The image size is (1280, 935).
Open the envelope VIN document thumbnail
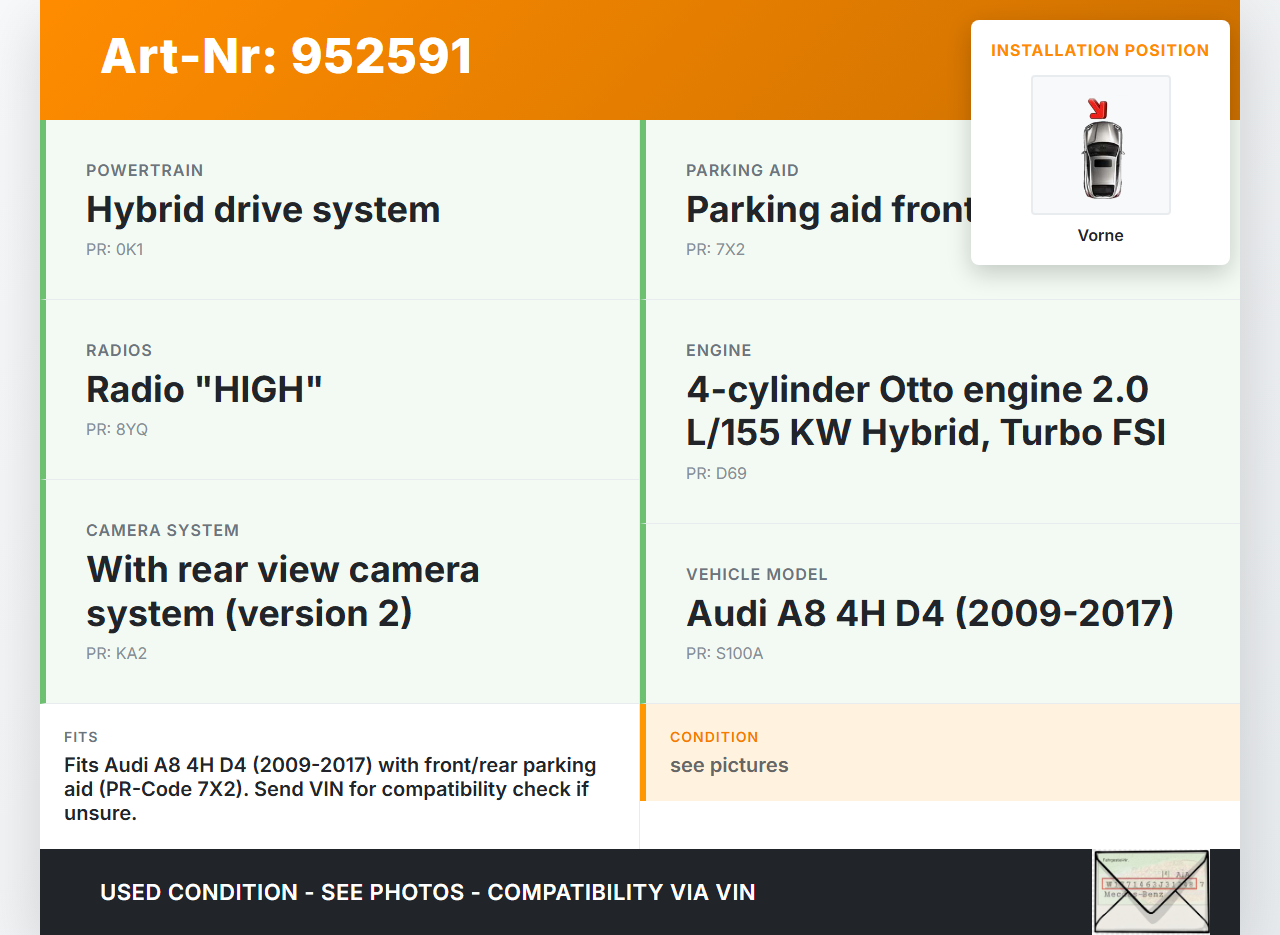(x=1150, y=890)
